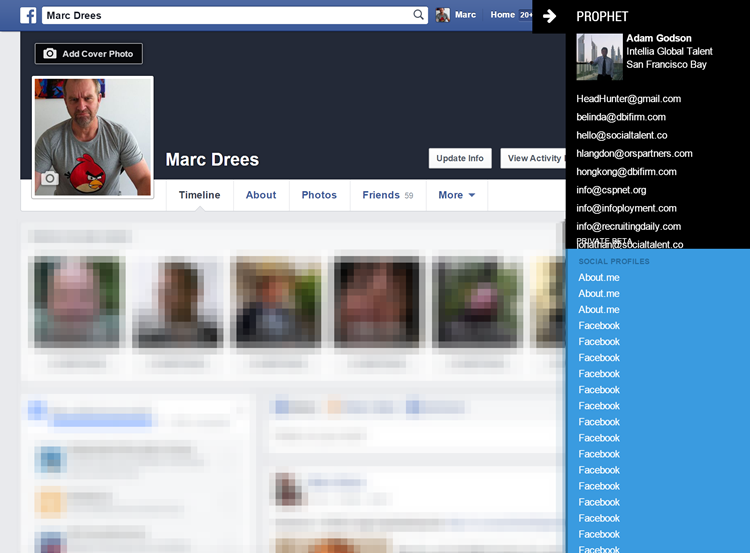This screenshot has height=553, width=750.
Task: Click info@recruitingdaily.com email
Action: pyautogui.click(x=629, y=226)
